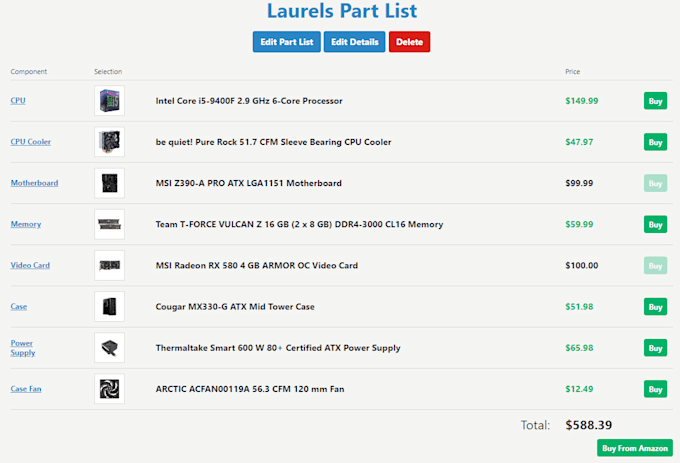This screenshot has height=463, width=680.
Task: Click the $100.00 video card price
Action: 582,265
